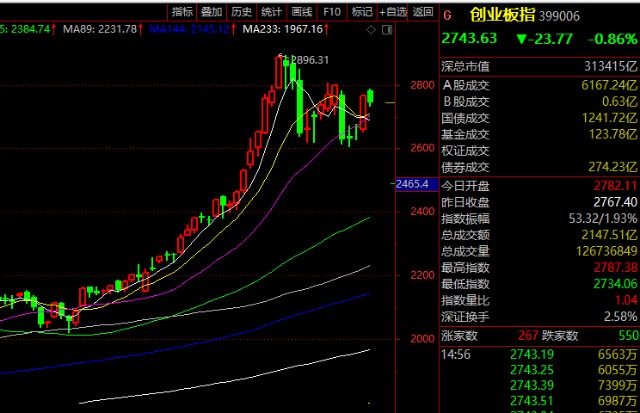The width and height of the screenshot is (640, 413).
Task: Click the 深证换手 value 2.58%
Action: [620, 317]
